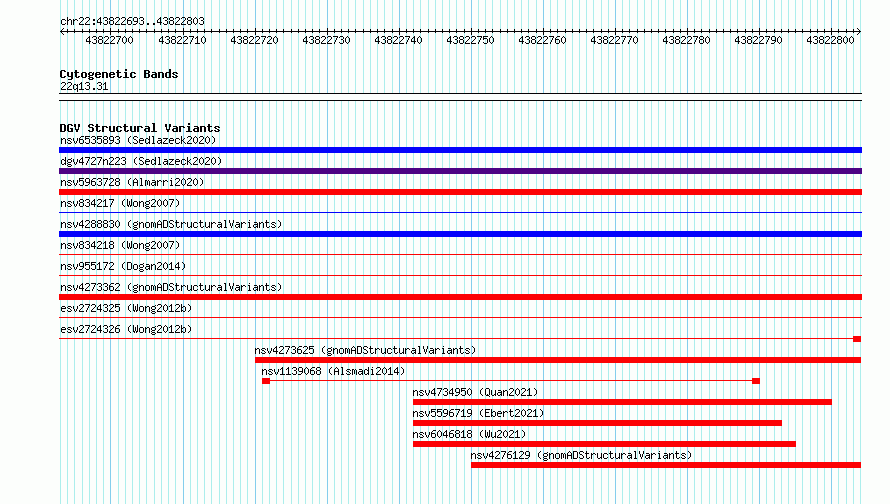Screen dimensions: 890x504
Task: Click the 22q13.31 band label
Action: click(84, 86)
